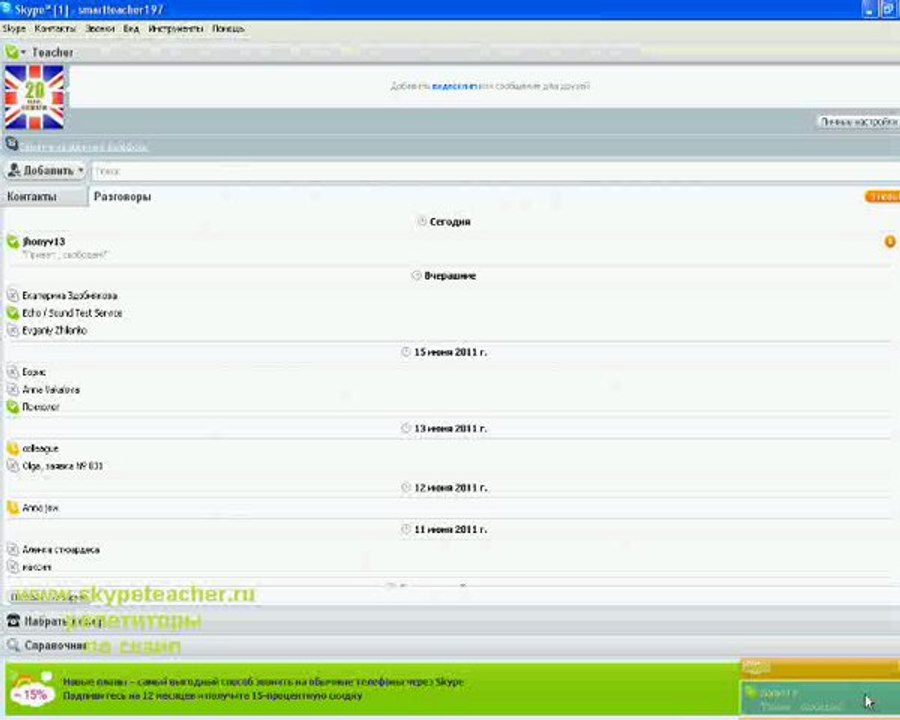900x720 pixels.
Task: Open the Контакты menu in menu bar
Action: (x=55, y=28)
